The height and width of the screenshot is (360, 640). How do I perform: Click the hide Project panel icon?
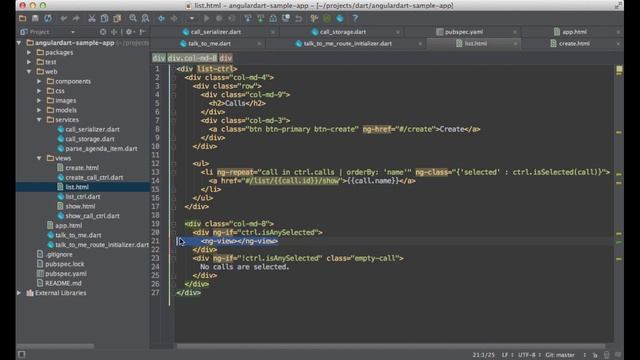point(142,32)
